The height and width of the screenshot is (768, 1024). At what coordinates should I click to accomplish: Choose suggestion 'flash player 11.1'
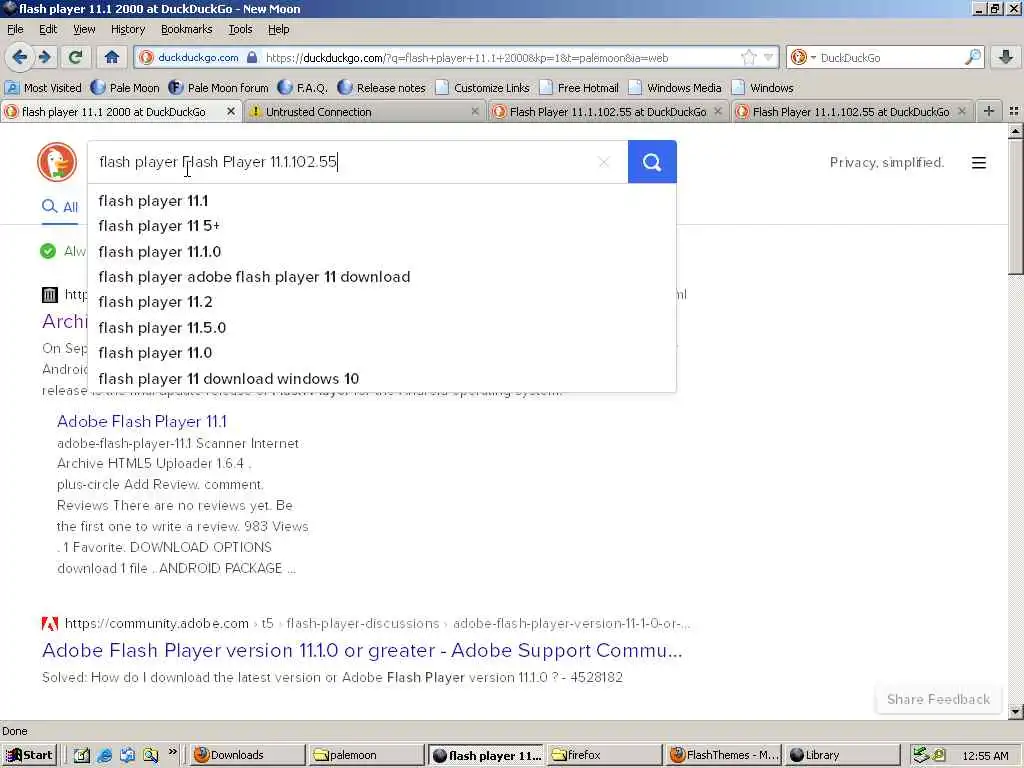click(x=381, y=200)
